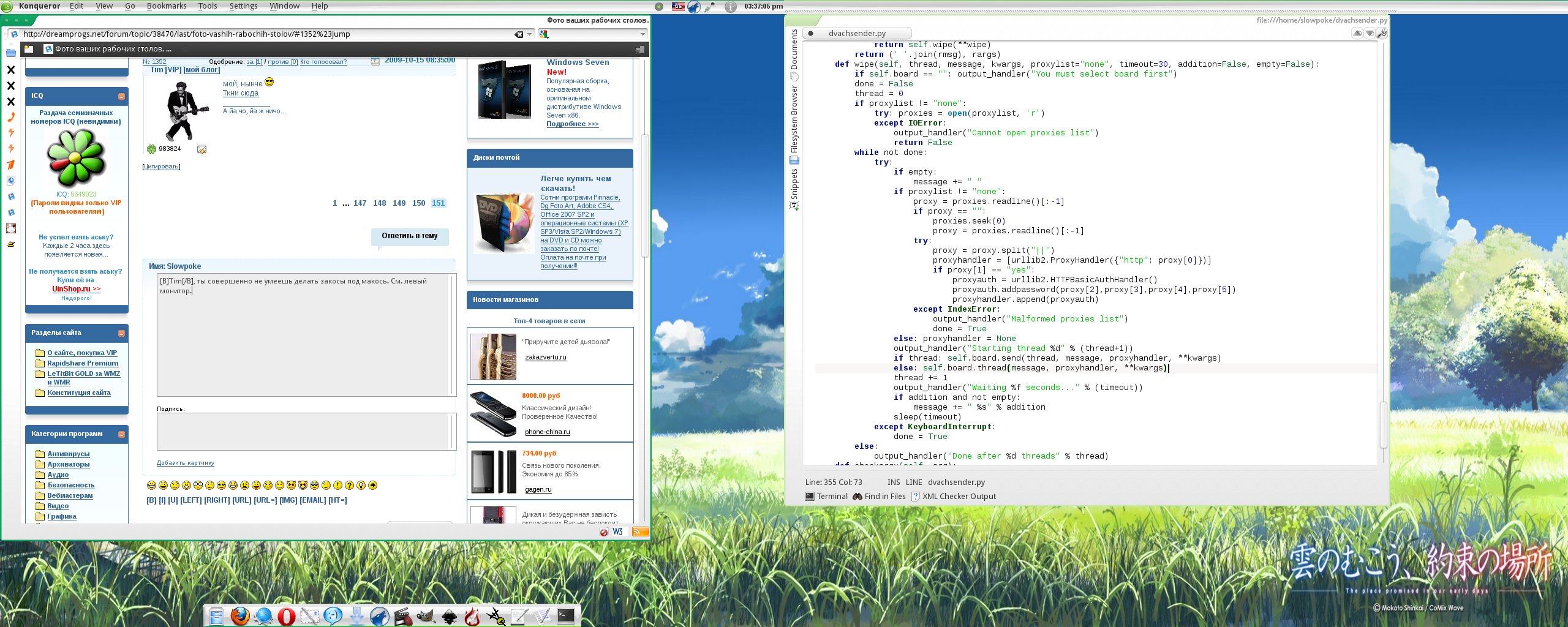Click the grey info icon in system tray
The width and height of the screenshot is (1568, 627).
point(731,6)
